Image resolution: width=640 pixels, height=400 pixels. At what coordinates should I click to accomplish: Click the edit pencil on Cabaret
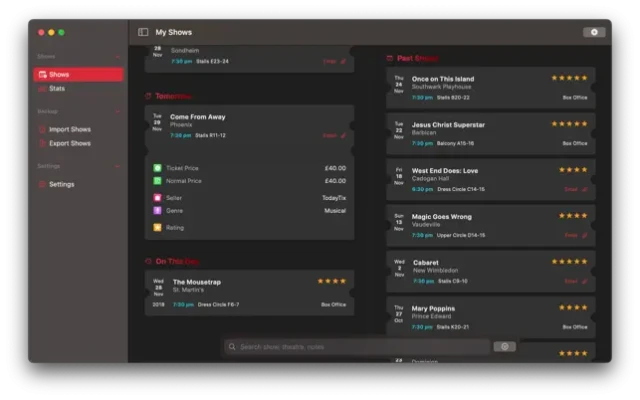584,281
